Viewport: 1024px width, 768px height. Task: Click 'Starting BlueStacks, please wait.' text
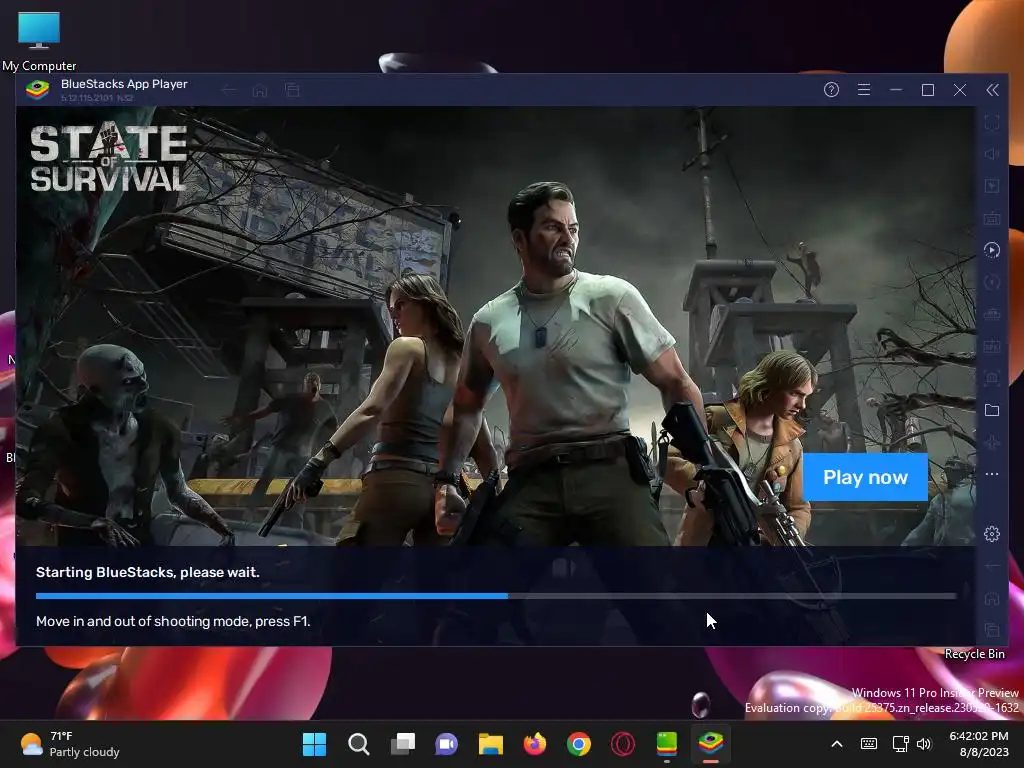[x=148, y=573]
